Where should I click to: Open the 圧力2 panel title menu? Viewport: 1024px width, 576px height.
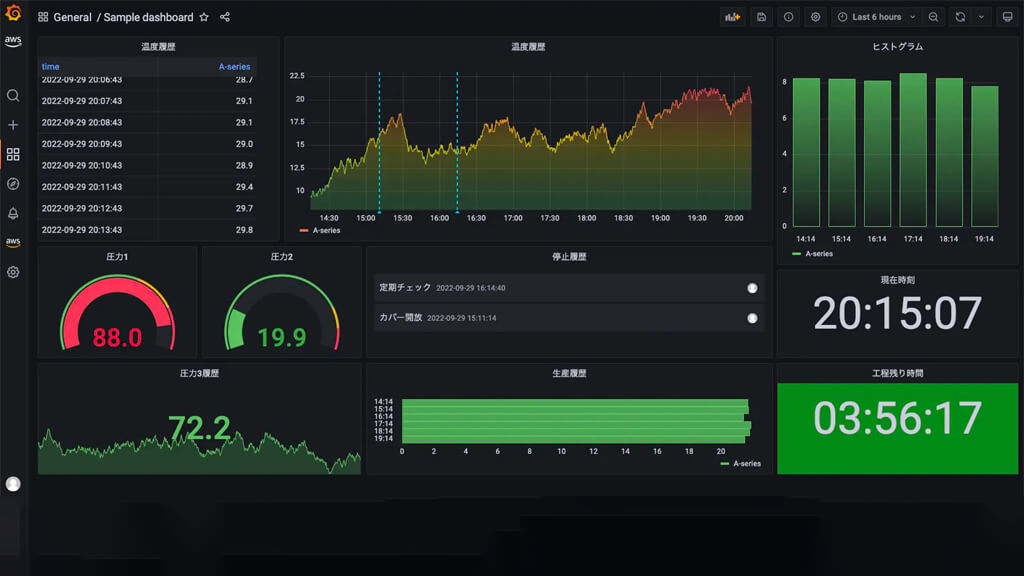[281, 257]
